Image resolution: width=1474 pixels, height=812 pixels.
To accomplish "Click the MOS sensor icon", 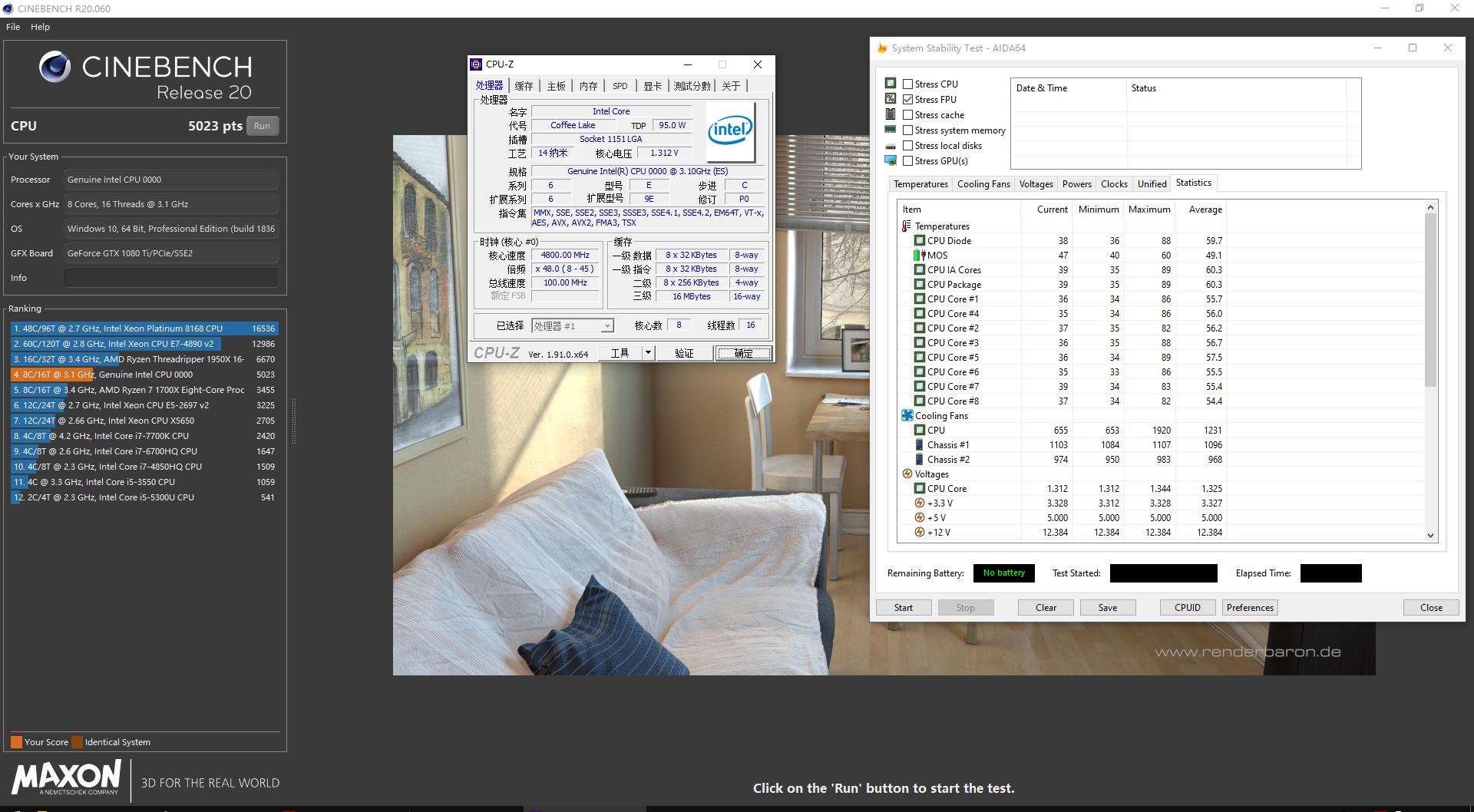I will [x=919, y=256].
